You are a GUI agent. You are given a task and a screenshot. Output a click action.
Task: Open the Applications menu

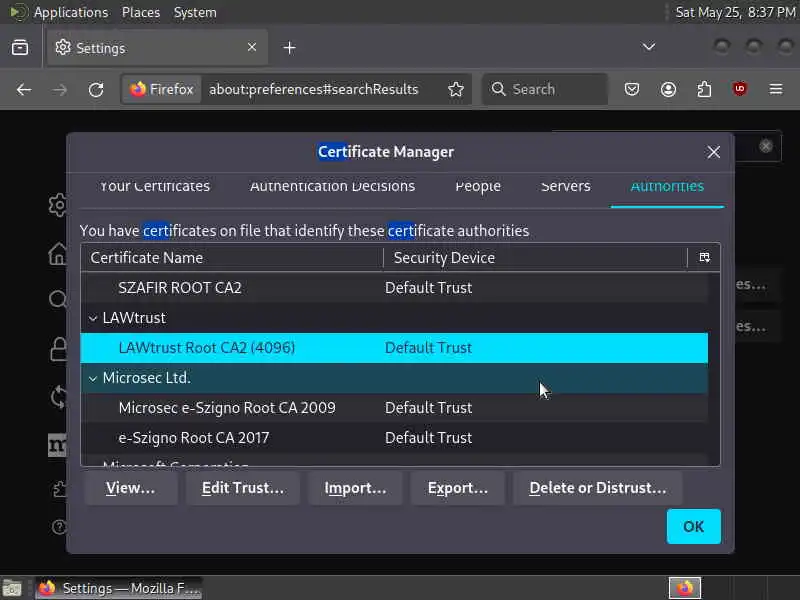point(71,12)
